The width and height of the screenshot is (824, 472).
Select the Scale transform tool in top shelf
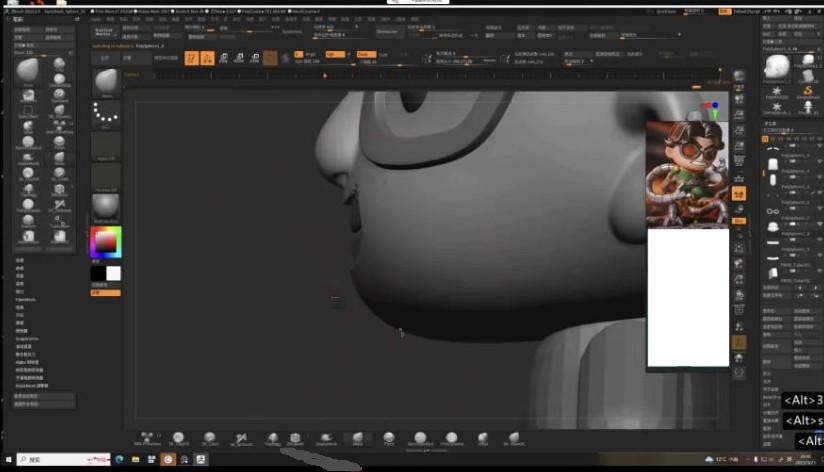click(240, 59)
